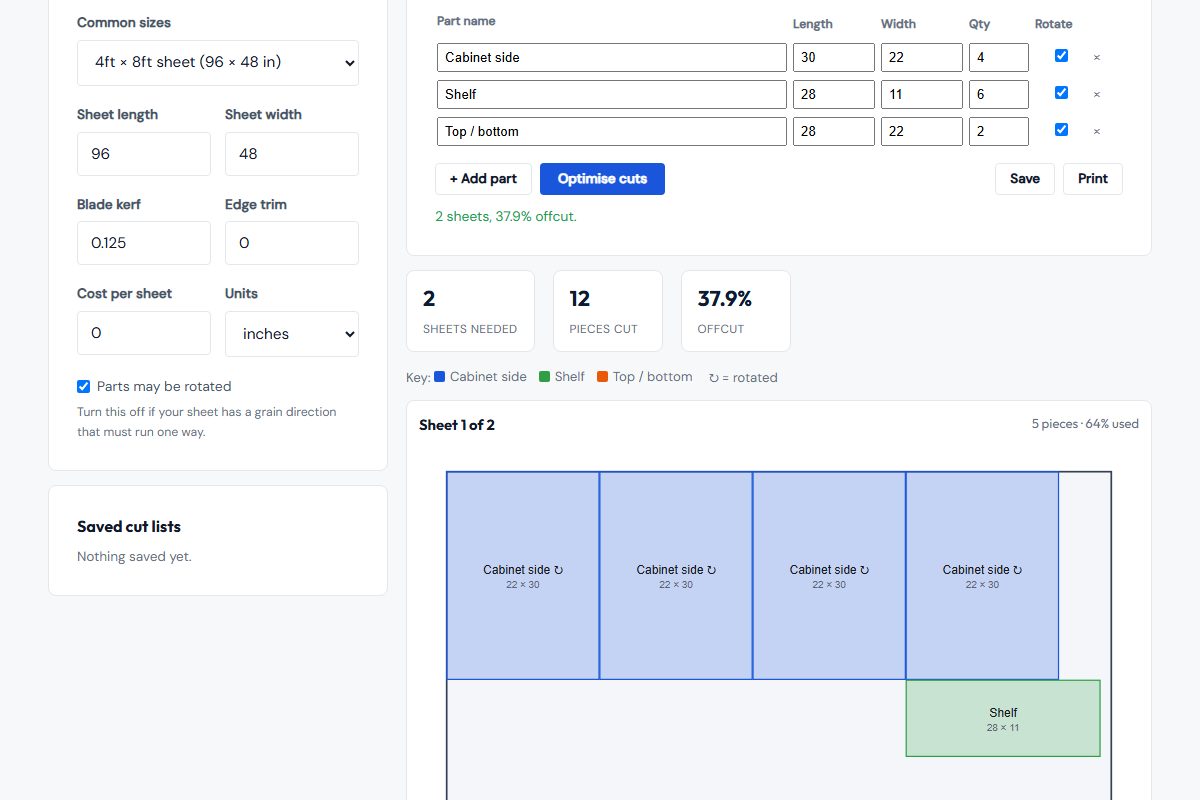This screenshot has height=800, width=1200.
Task: Select the green Shelf piece on sheet
Action: tap(1003, 718)
